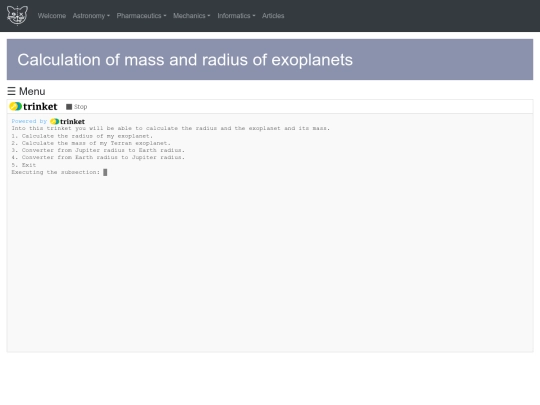Click the page title heading banner
Image resolution: width=540 pixels, height=405 pixels.
coord(270,60)
